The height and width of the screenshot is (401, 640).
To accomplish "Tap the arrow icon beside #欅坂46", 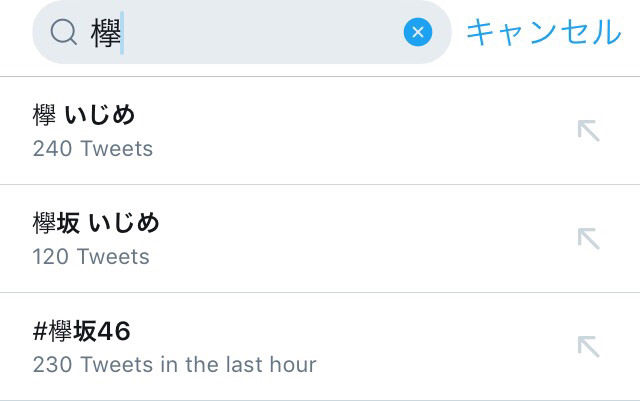I will (588, 346).
